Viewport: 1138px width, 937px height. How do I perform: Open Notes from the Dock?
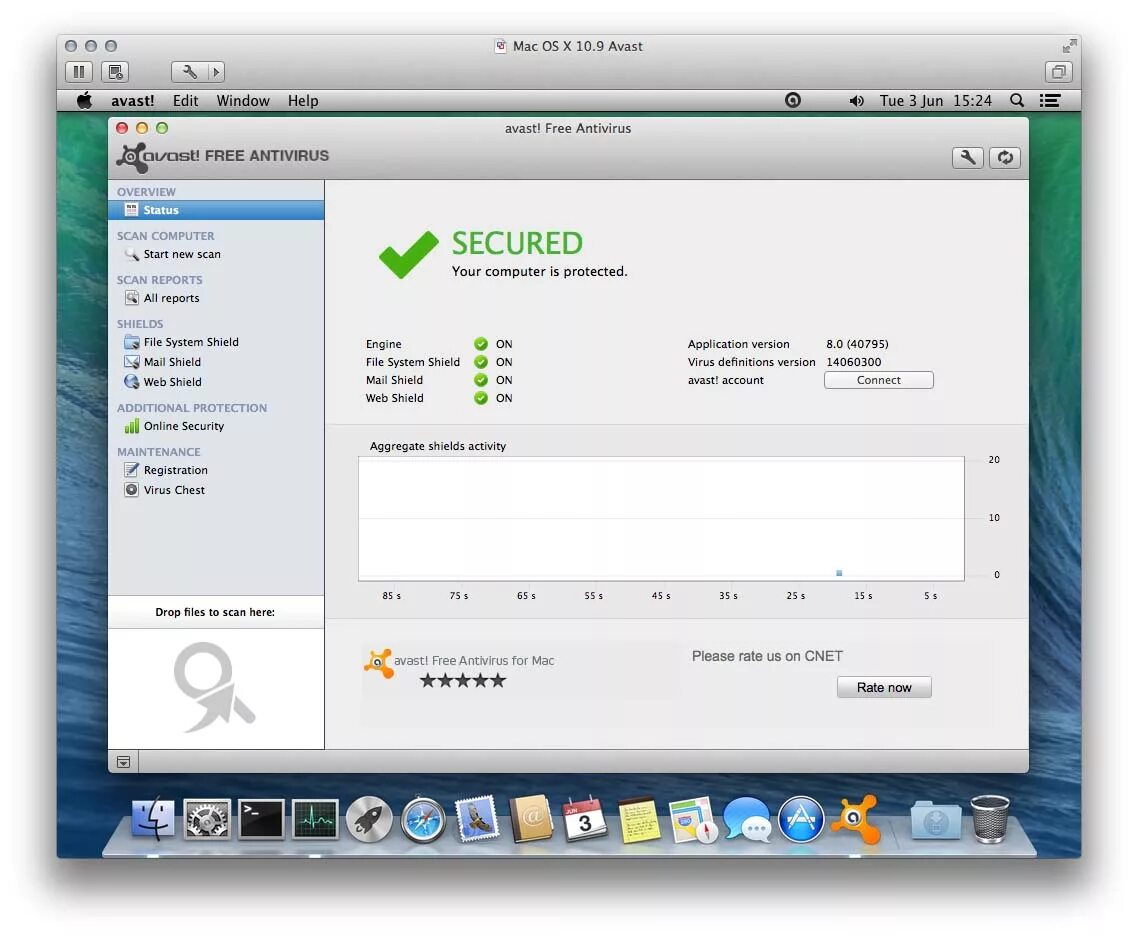tap(639, 820)
